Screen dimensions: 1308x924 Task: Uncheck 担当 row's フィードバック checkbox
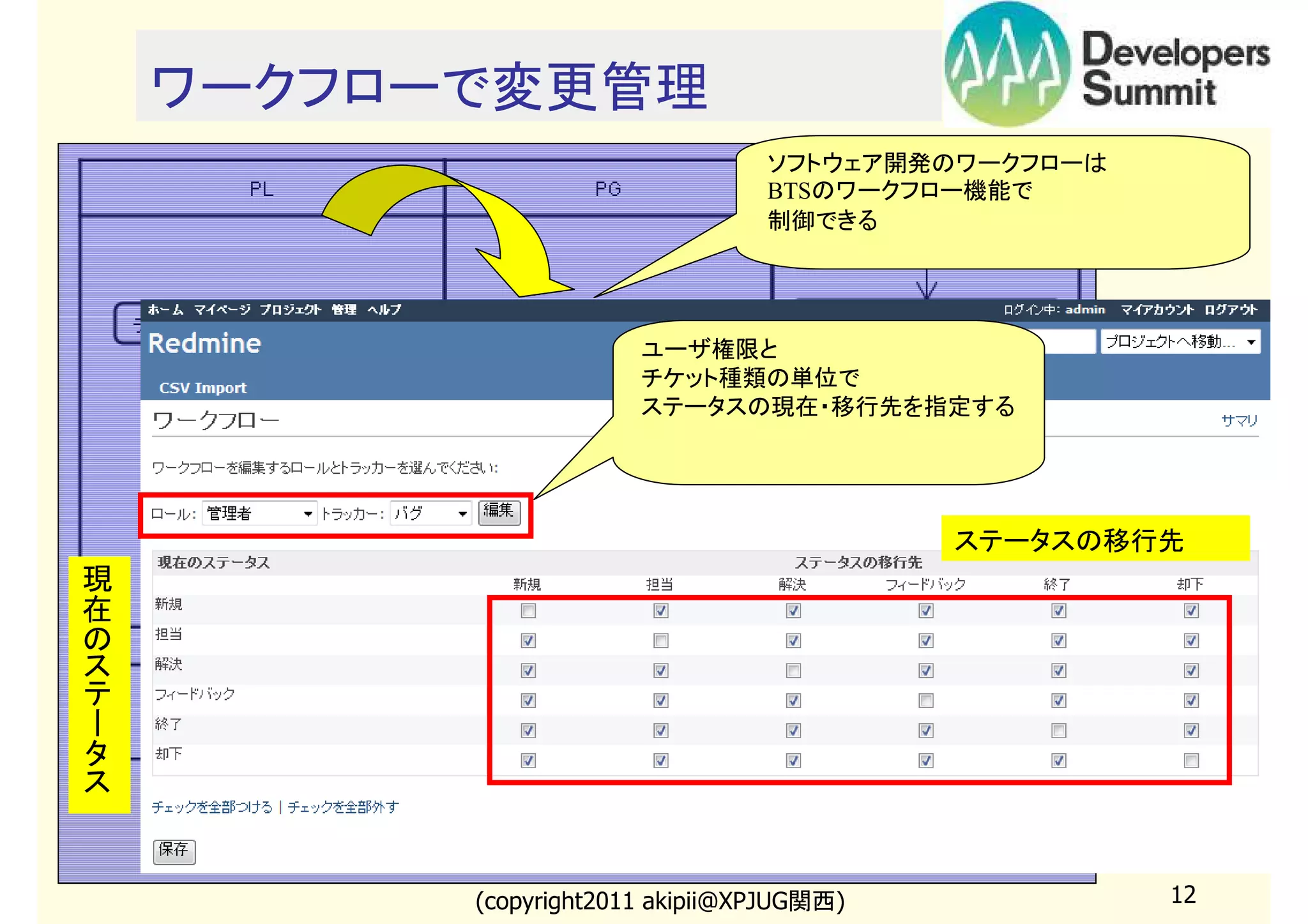click(x=926, y=640)
